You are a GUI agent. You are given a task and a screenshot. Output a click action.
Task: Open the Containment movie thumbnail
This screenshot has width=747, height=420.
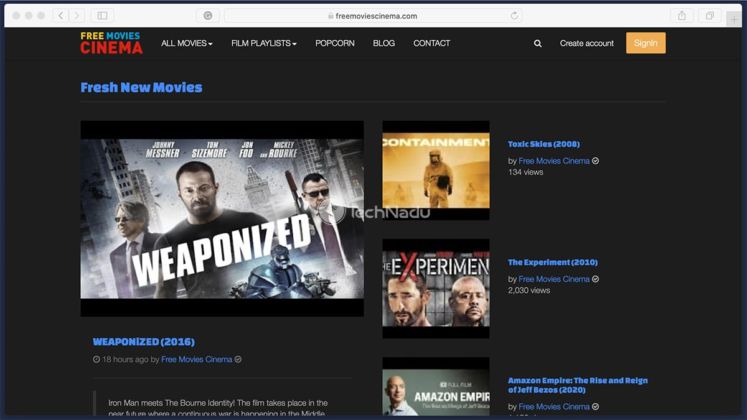[x=436, y=170]
